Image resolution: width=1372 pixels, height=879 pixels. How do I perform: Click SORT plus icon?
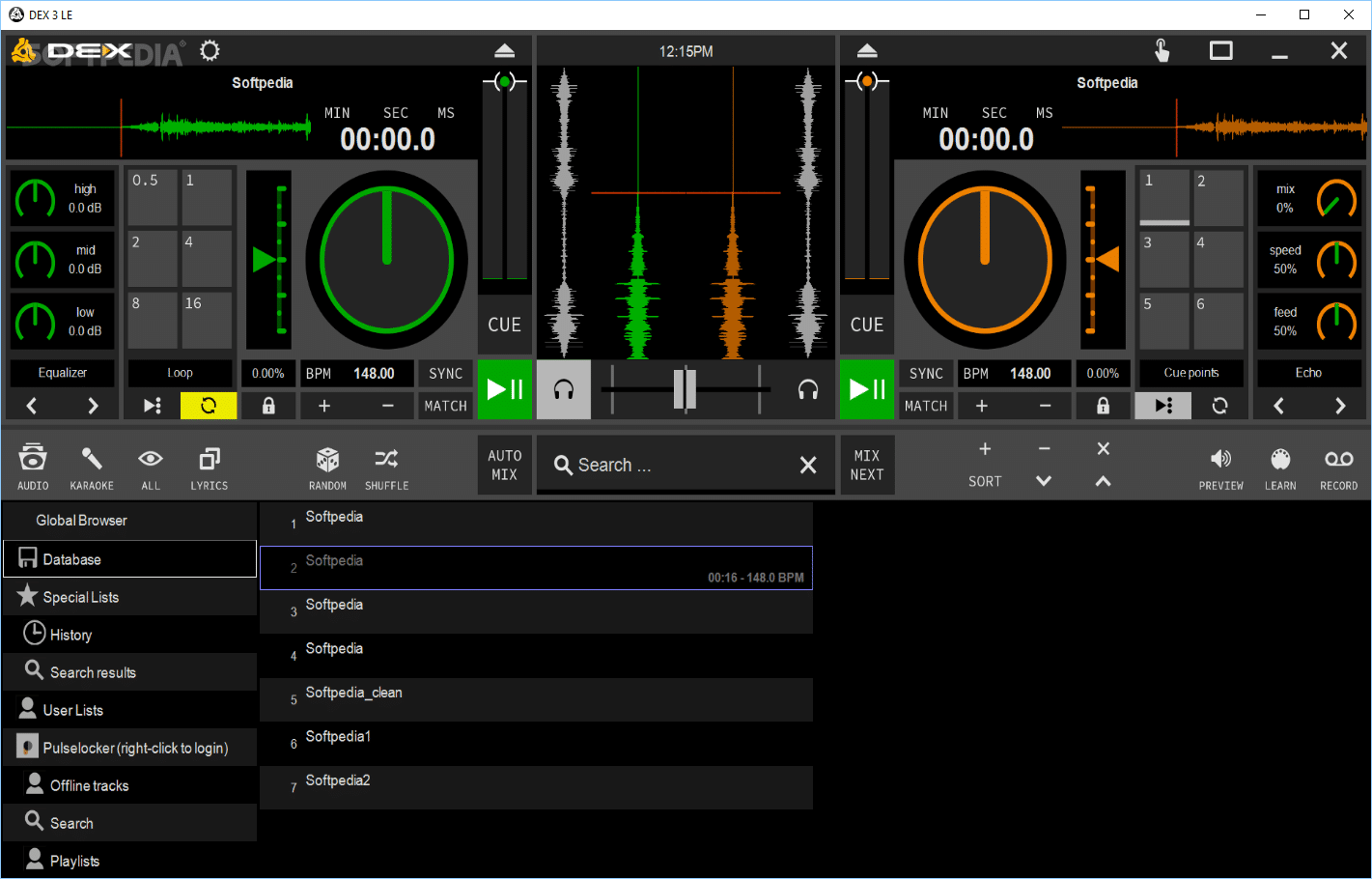tap(985, 448)
